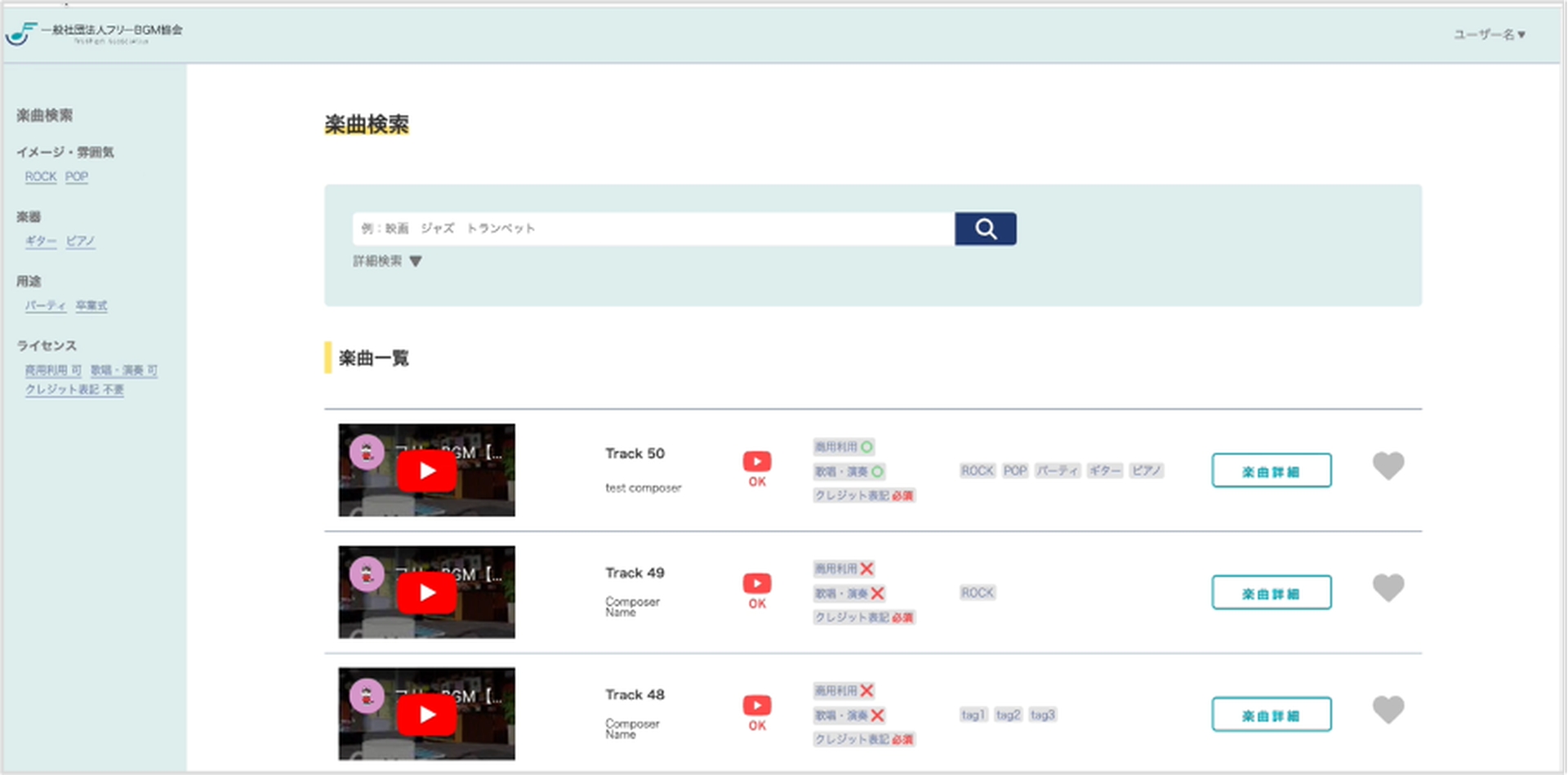Play the Track 50 video thumbnail
The image size is (1568, 775).
426,470
